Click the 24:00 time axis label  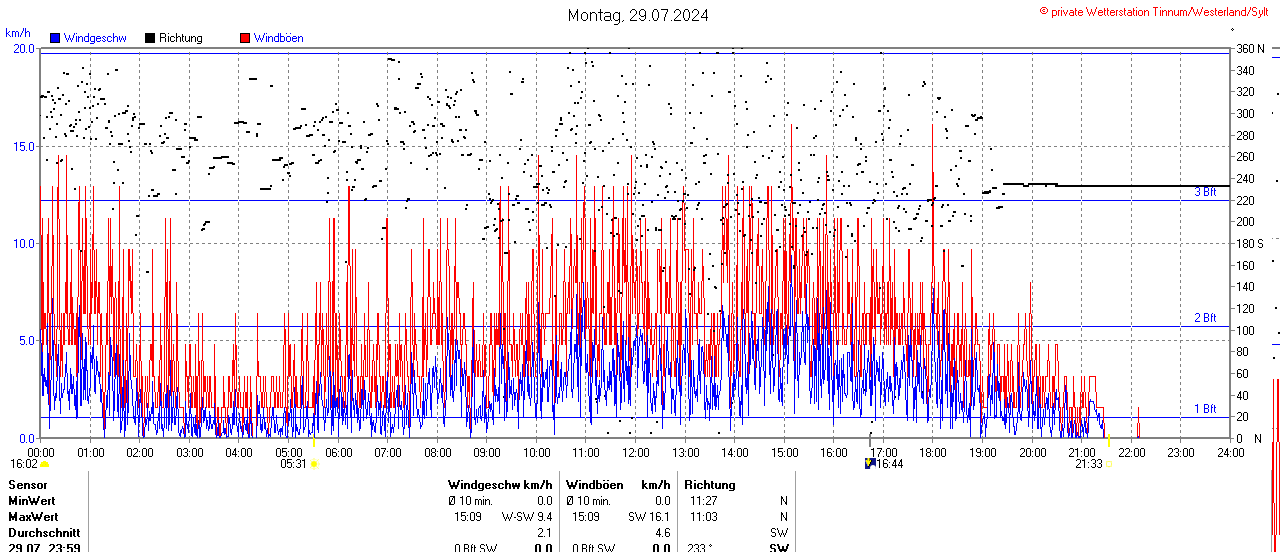1230,453
